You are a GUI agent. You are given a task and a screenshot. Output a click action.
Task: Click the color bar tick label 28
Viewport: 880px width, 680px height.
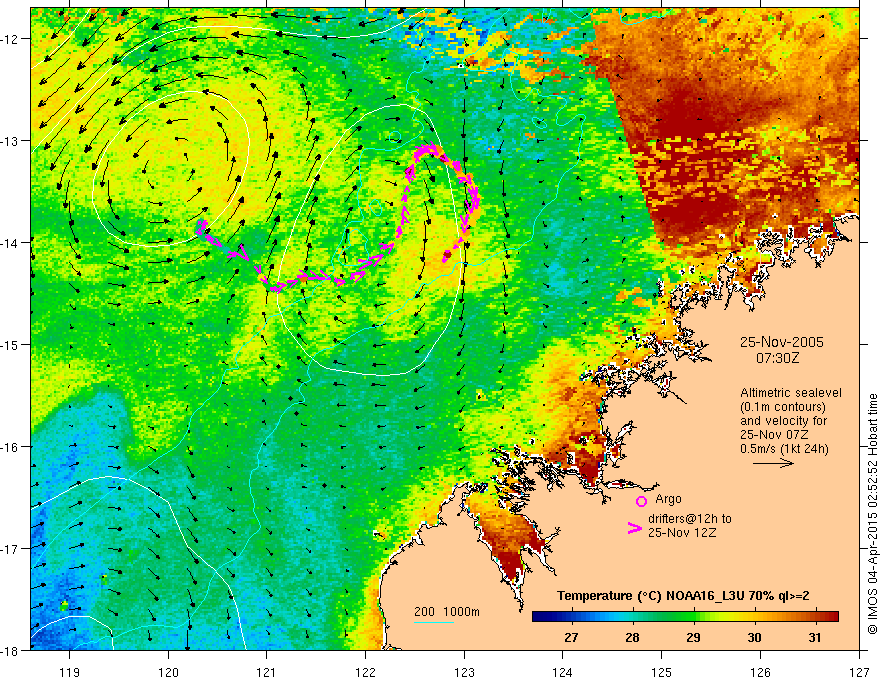632,637
